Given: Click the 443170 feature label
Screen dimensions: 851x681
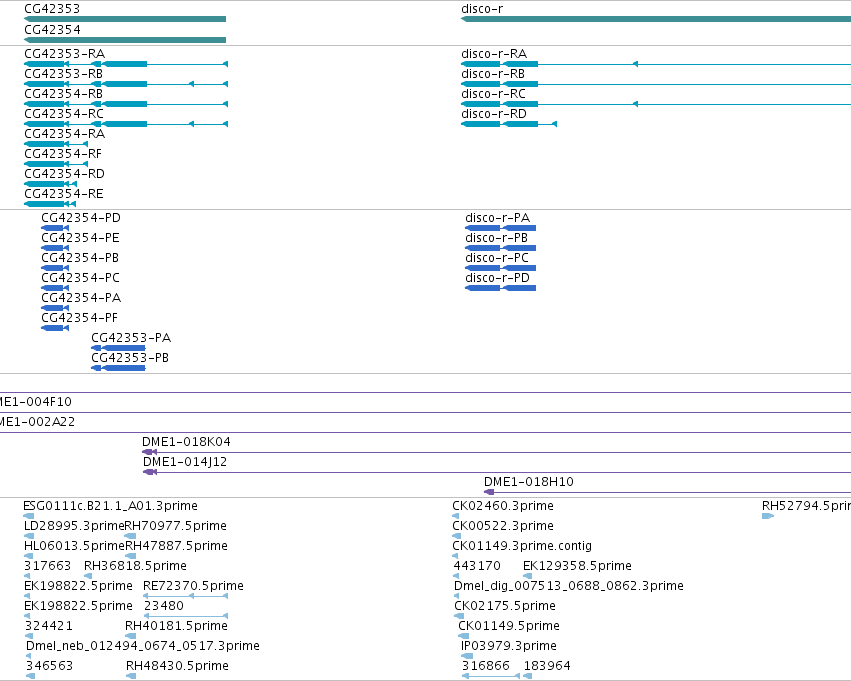Looking at the screenshot, I should [477, 566].
